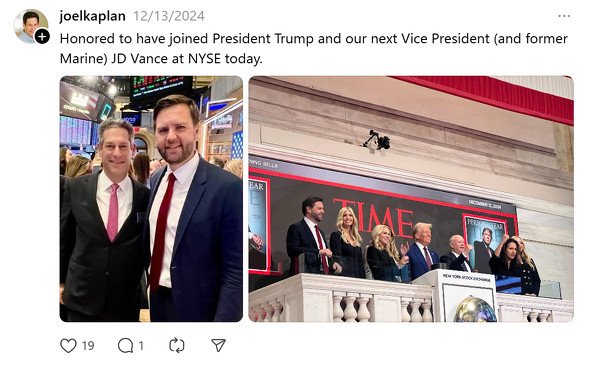The image size is (590, 365).
Task: Open the right photo of the NYSE balcony
Action: [x=411, y=199]
